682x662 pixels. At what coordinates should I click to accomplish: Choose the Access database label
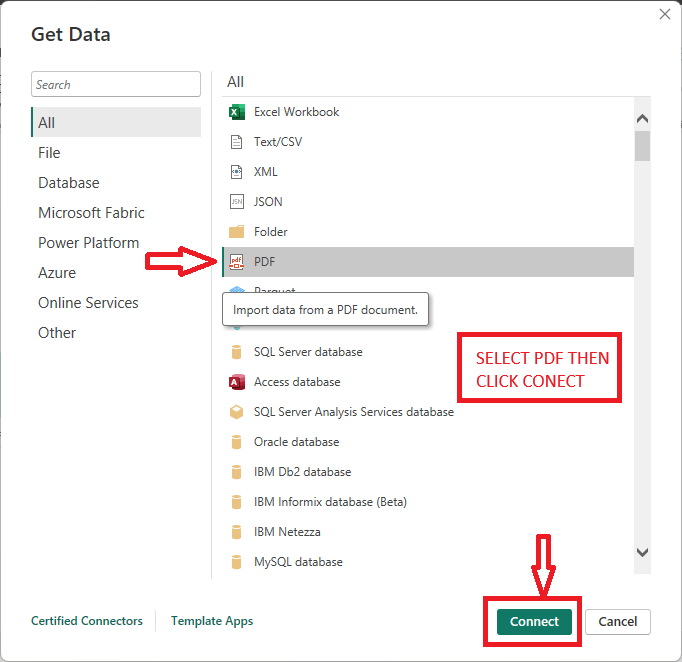[x=297, y=382]
